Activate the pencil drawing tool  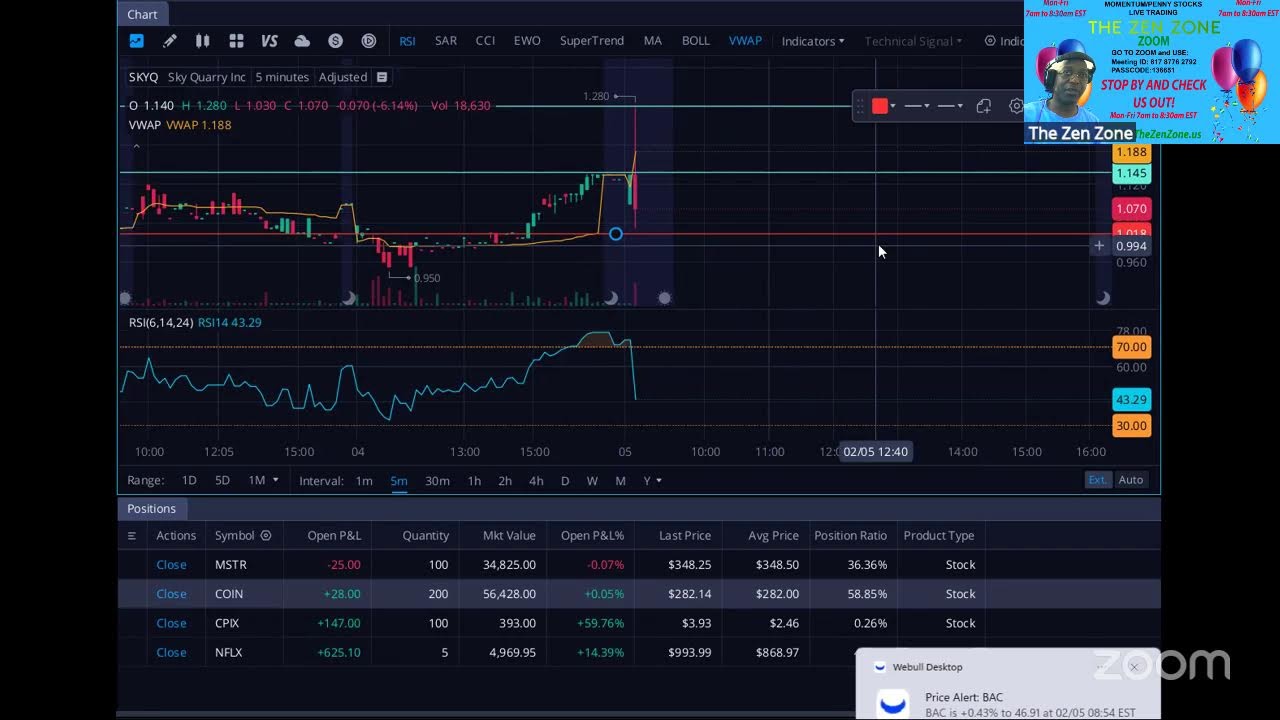coord(170,41)
